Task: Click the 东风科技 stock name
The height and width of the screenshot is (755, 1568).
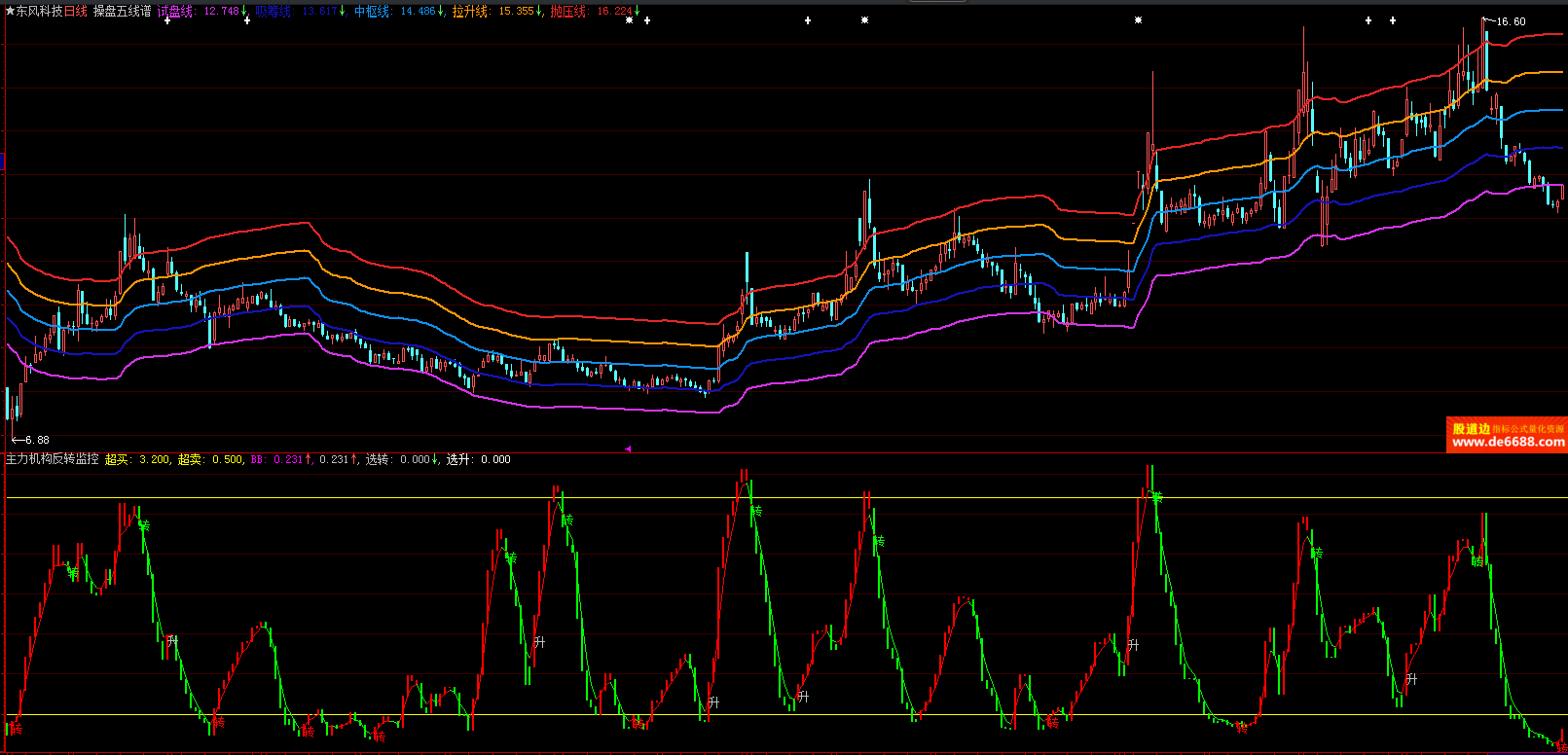Action: pos(39,11)
